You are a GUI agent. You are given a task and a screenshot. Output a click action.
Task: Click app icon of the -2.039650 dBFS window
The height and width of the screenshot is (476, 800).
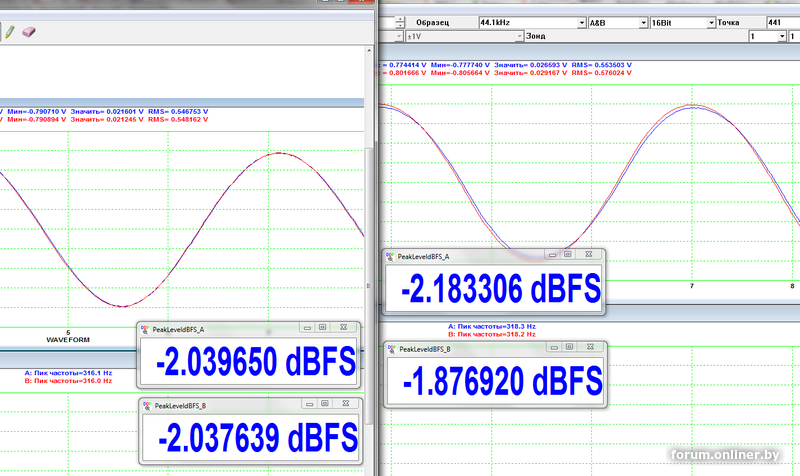[x=147, y=329]
